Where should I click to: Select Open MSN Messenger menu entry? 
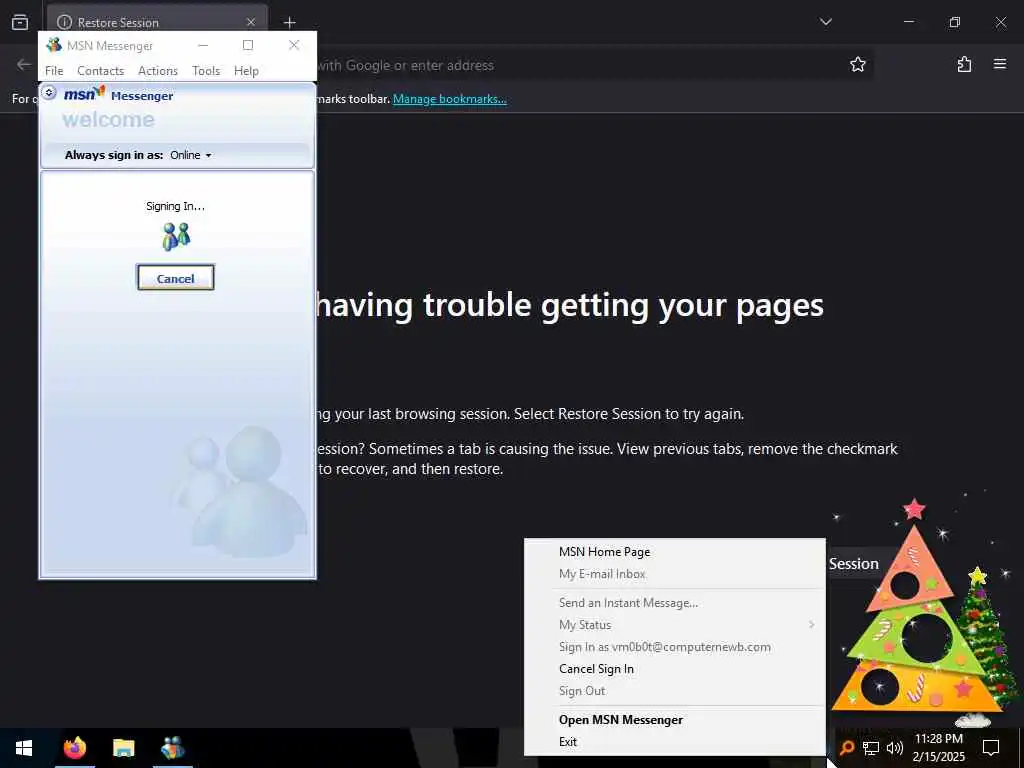[675, 720]
